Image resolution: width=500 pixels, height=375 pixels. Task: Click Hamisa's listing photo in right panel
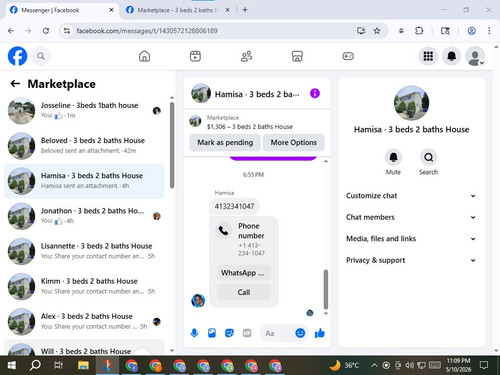click(411, 103)
